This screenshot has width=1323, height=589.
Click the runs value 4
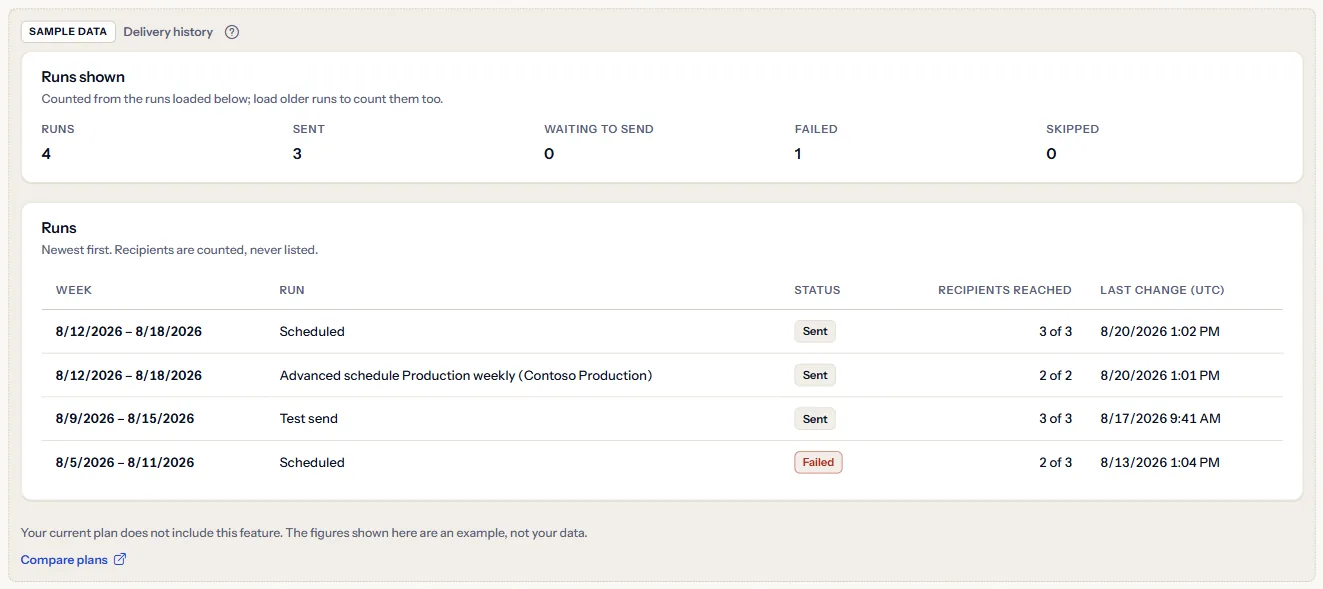(46, 154)
